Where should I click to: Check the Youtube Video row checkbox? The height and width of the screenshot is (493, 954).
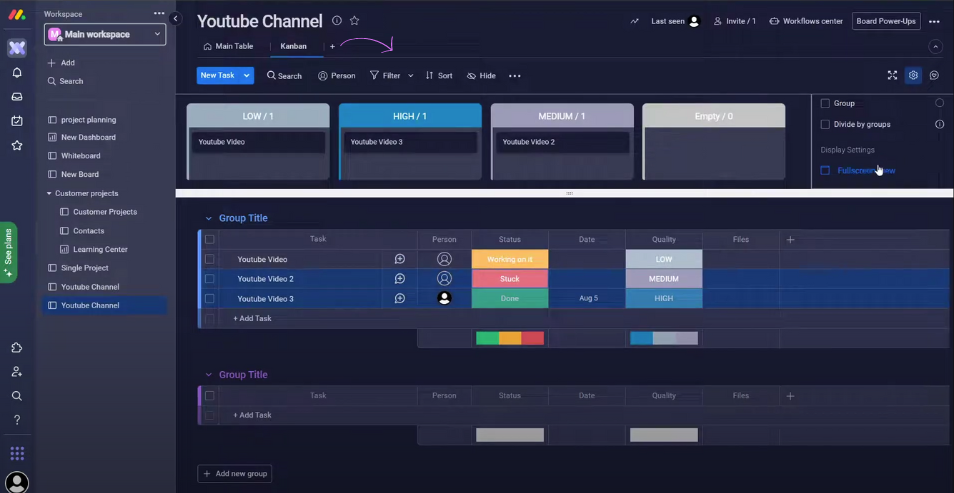pos(209,259)
